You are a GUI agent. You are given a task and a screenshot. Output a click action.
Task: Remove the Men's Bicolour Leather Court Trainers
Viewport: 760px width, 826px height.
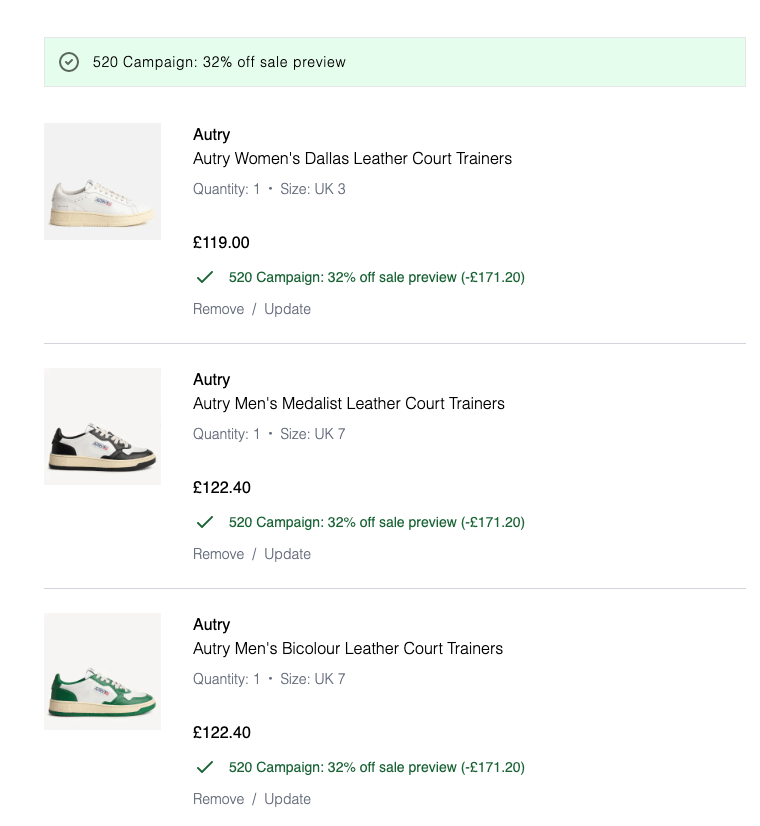[218, 799]
